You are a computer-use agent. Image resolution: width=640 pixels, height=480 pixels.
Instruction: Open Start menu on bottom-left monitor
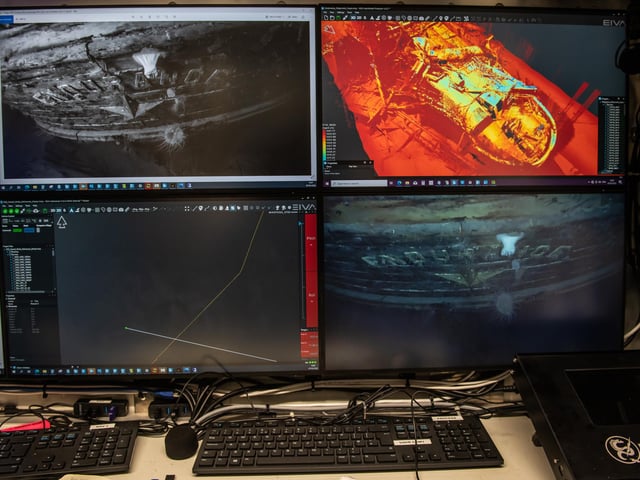point(13,371)
